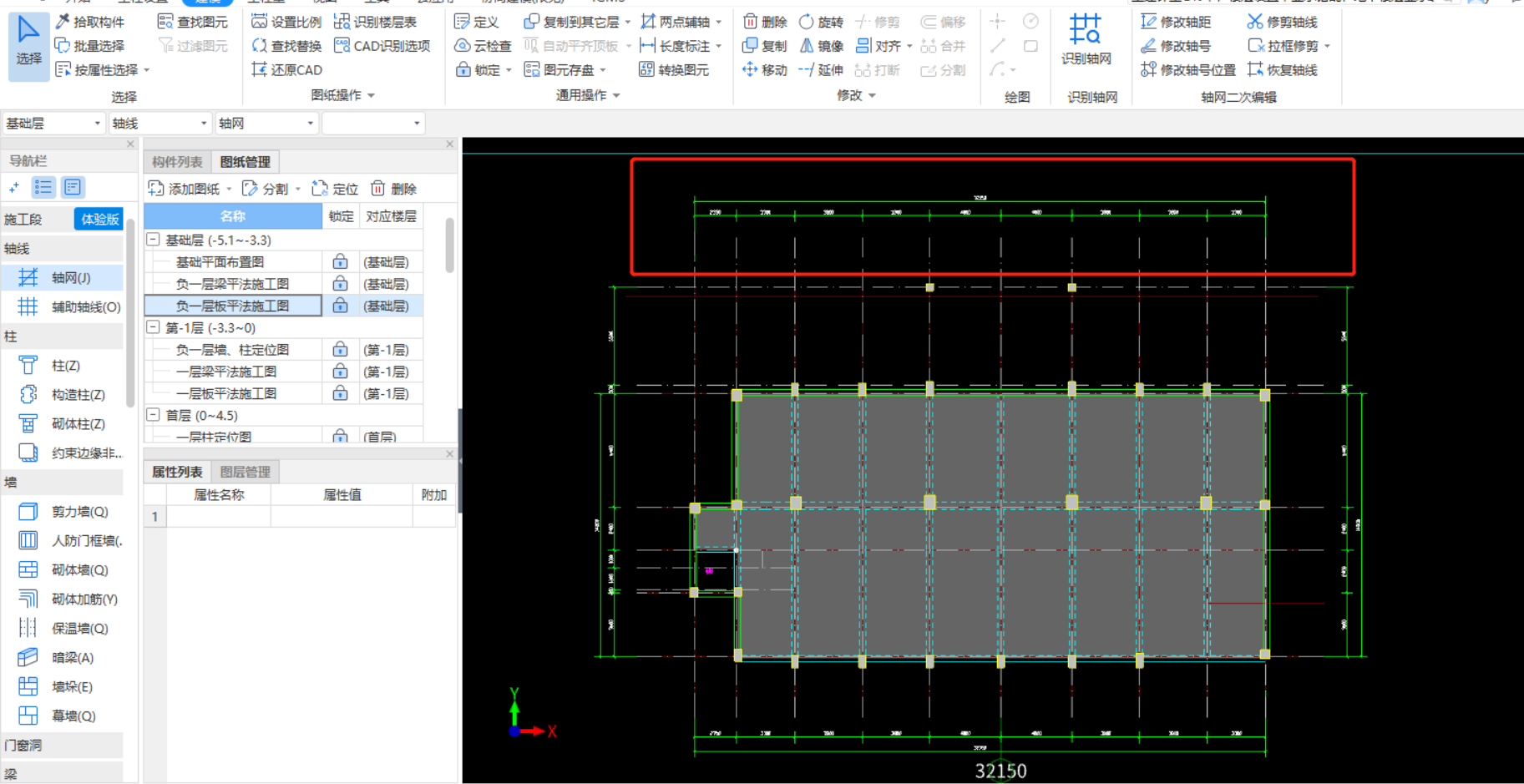Choose 批量选择 batch select
The width and height of the screenshot is (1524, 784).
pyautogui.click(x=89, y=46)
